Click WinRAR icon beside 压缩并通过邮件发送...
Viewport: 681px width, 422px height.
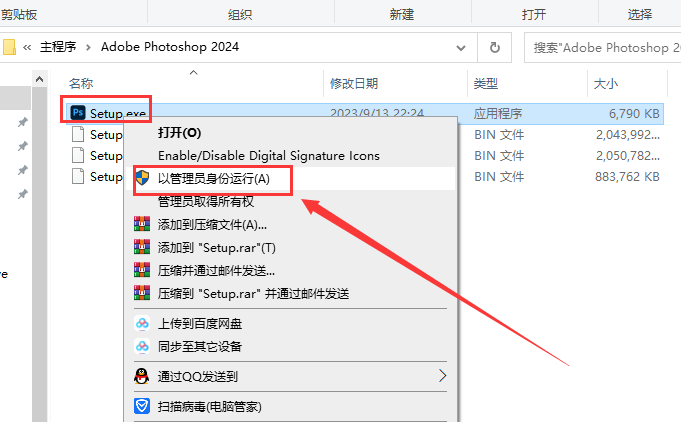[142, 270]
